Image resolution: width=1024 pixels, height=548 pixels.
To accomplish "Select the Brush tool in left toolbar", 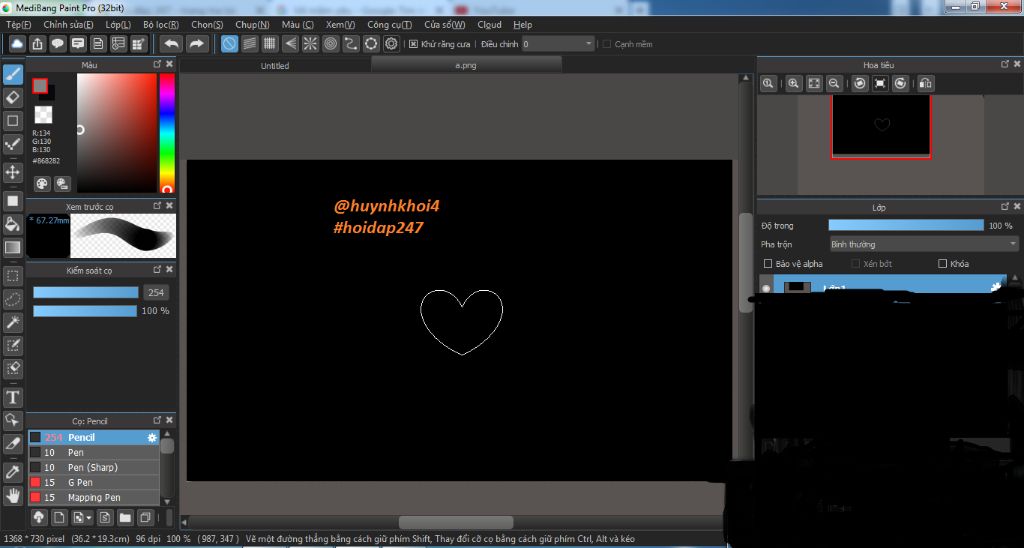I will [x=12, y=74].
